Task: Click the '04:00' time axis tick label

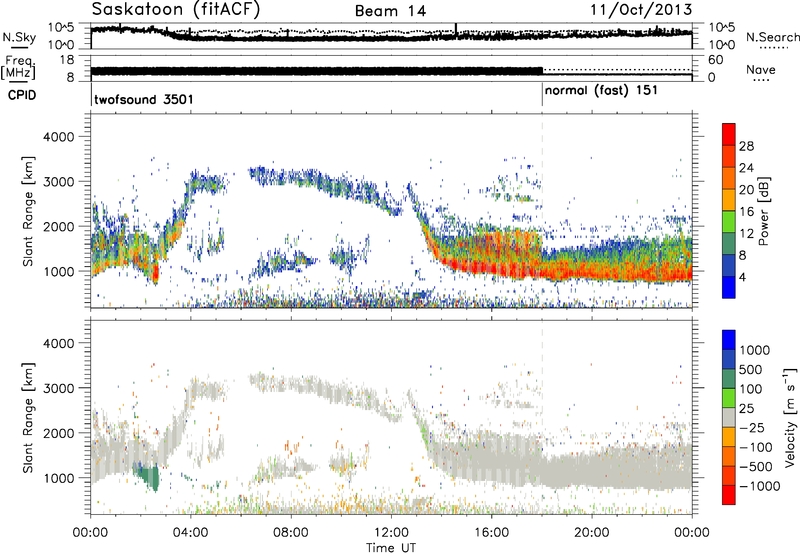Action: 190,533
